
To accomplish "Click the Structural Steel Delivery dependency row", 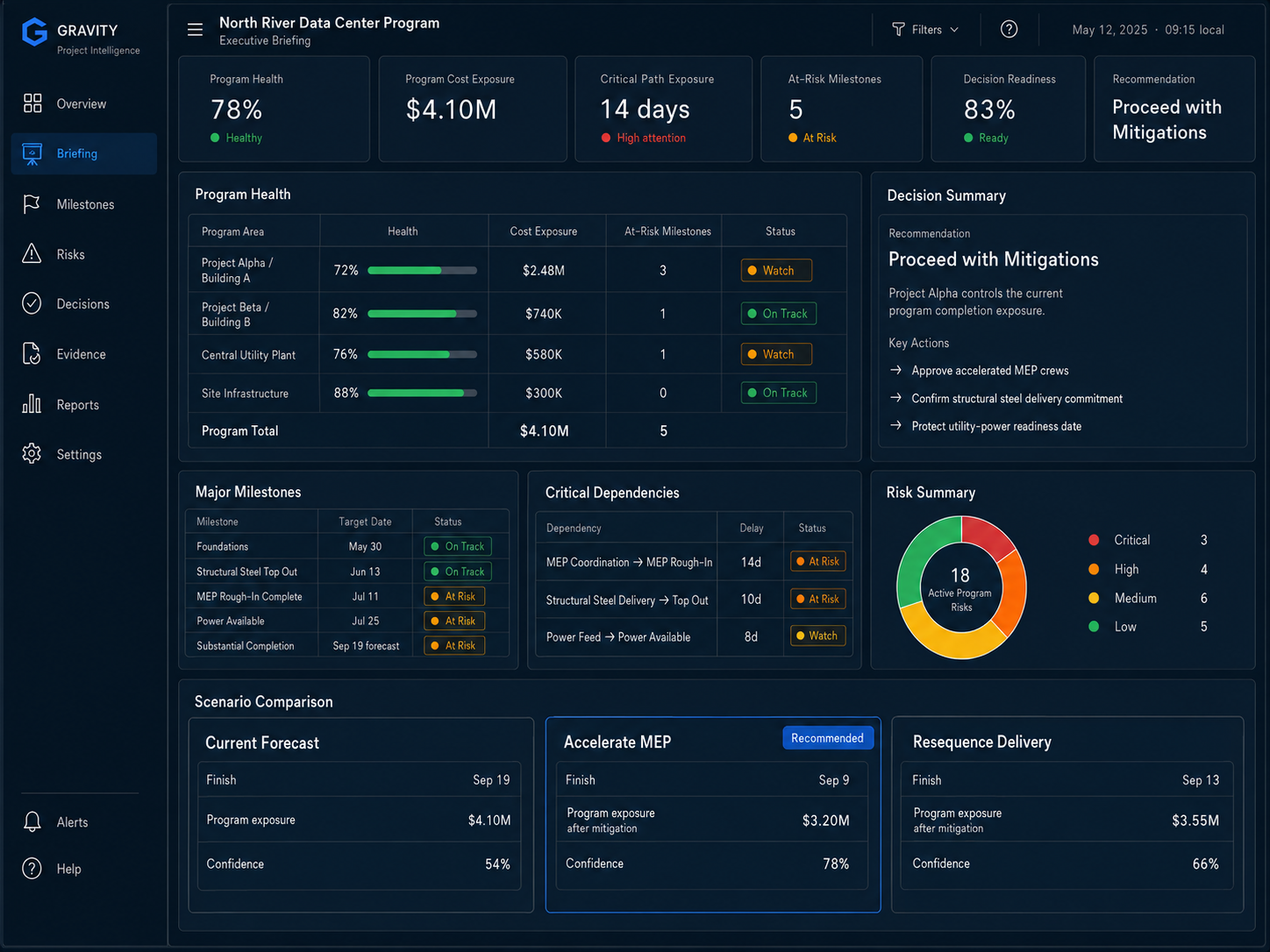I will point(694,600).
